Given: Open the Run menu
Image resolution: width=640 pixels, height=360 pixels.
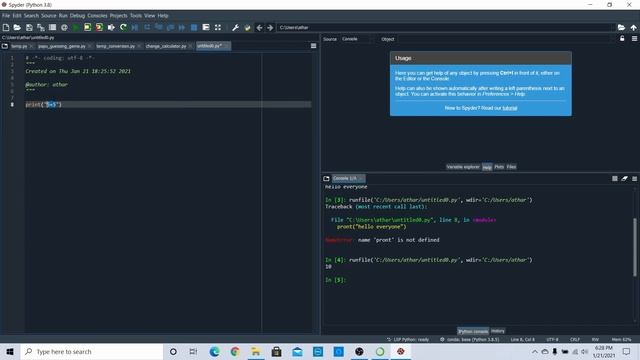Looking at the screenshot, I should point(63,16).
